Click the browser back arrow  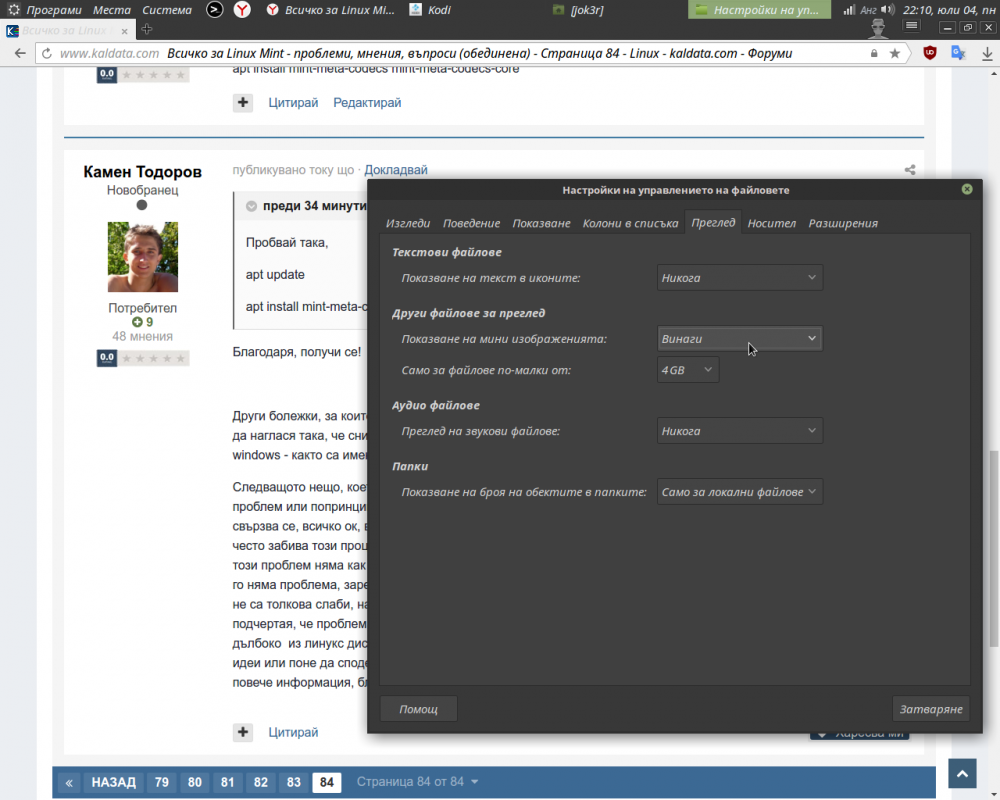click(x=20, y=54)
